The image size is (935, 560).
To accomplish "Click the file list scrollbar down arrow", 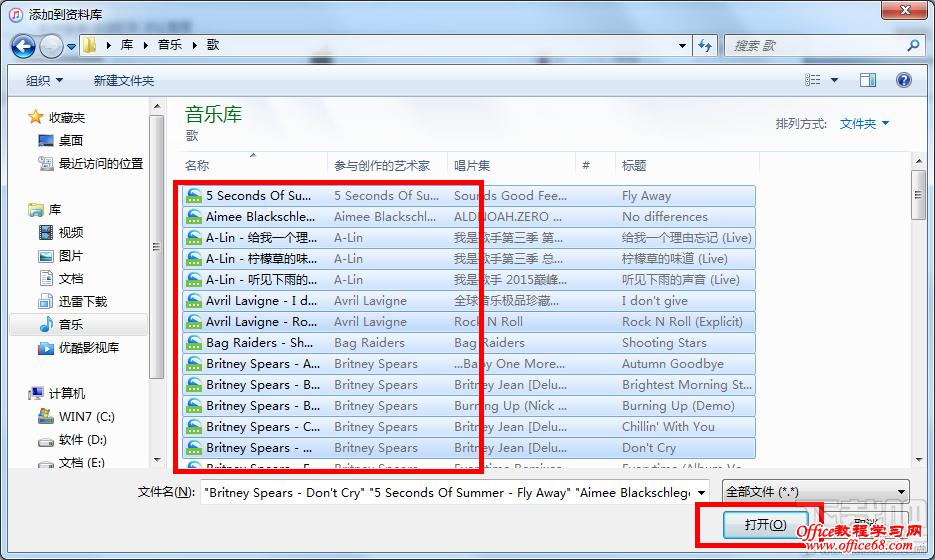I will point(918,460).
